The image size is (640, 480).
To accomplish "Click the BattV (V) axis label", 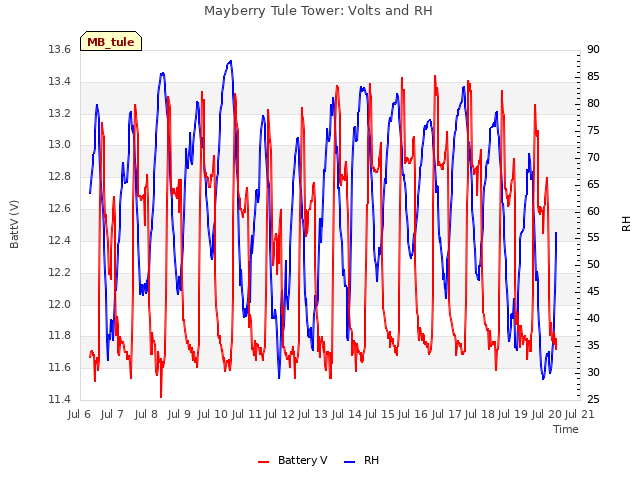I will click(14, 224).
